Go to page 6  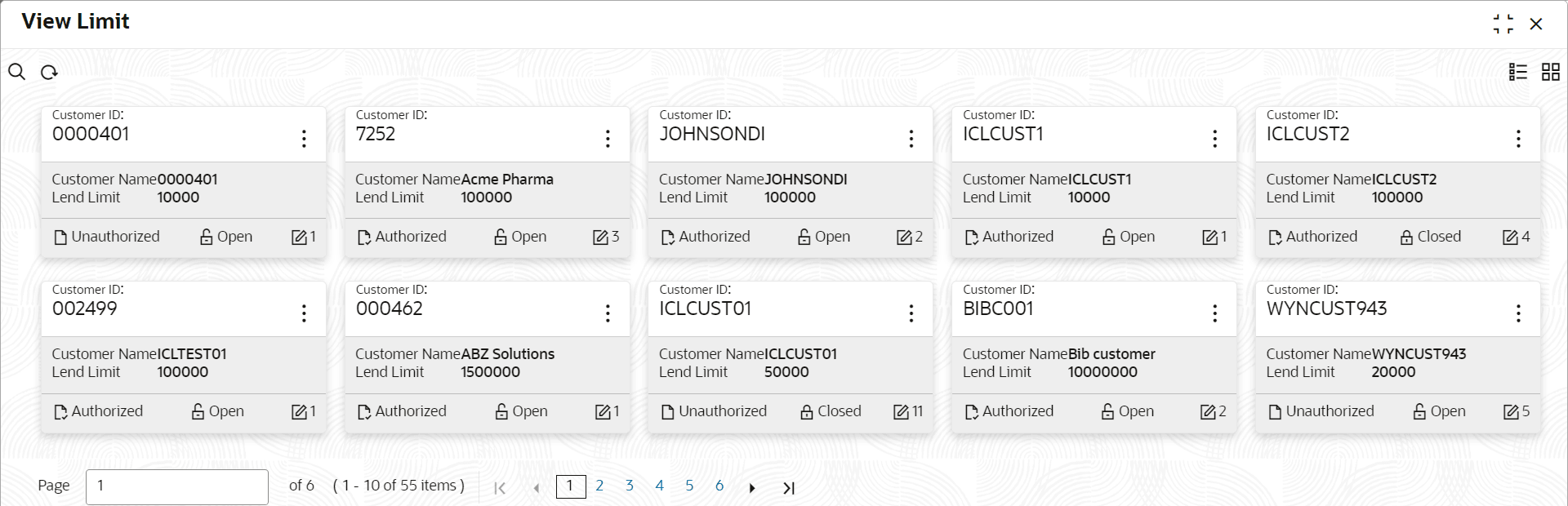pyautogui.click(x=719, y=486)
